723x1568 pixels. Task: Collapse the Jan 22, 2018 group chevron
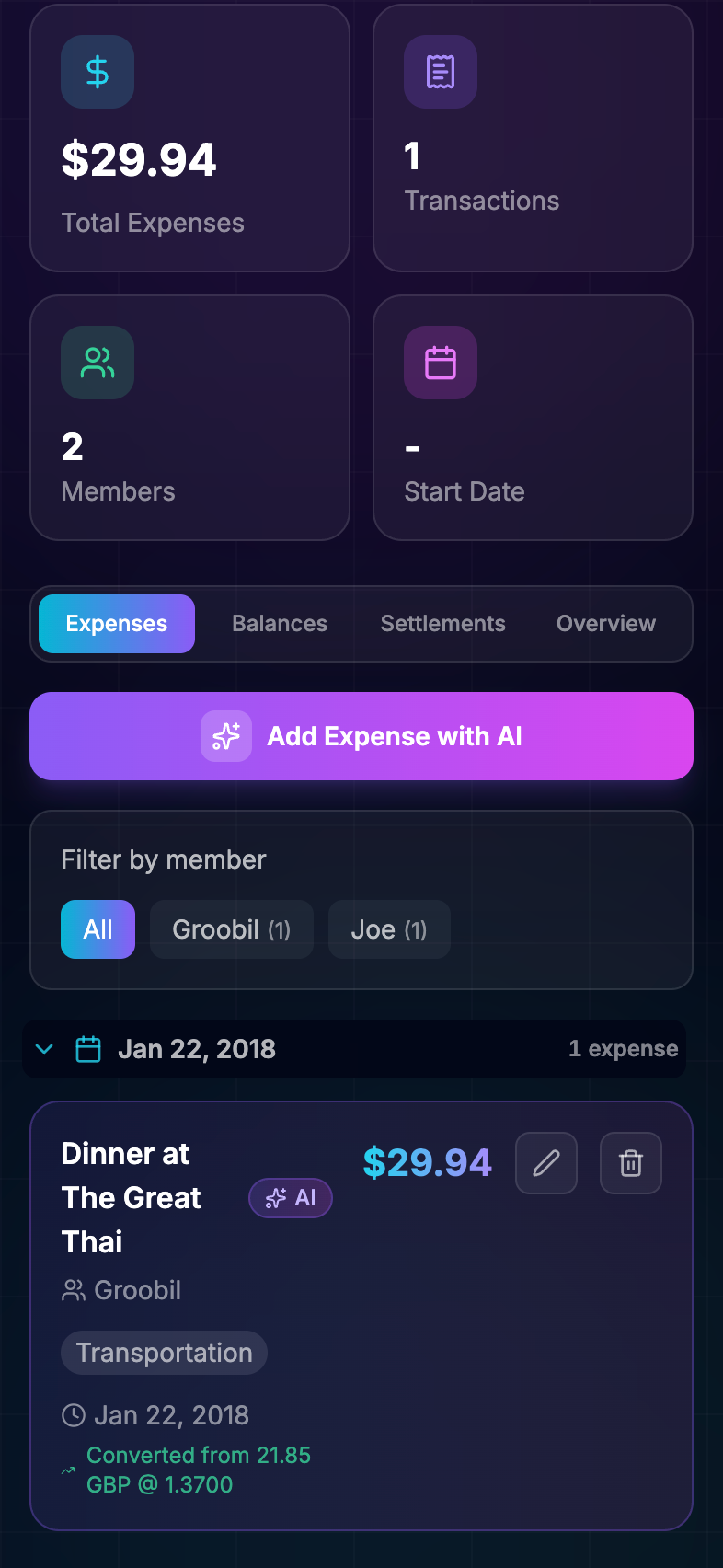click(x=44, y=1049)
